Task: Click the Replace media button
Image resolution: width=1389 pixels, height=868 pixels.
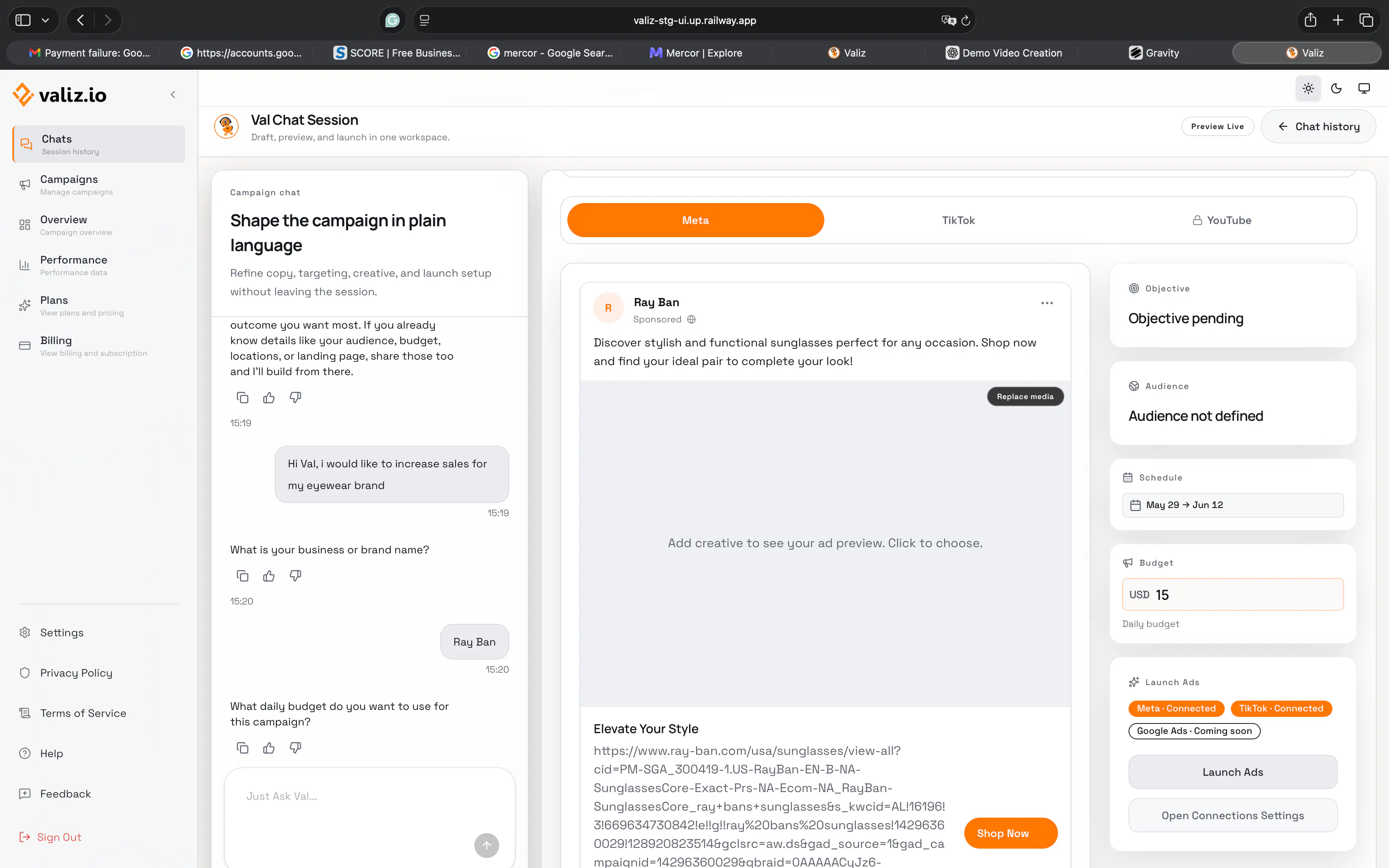Action: 1025,396
